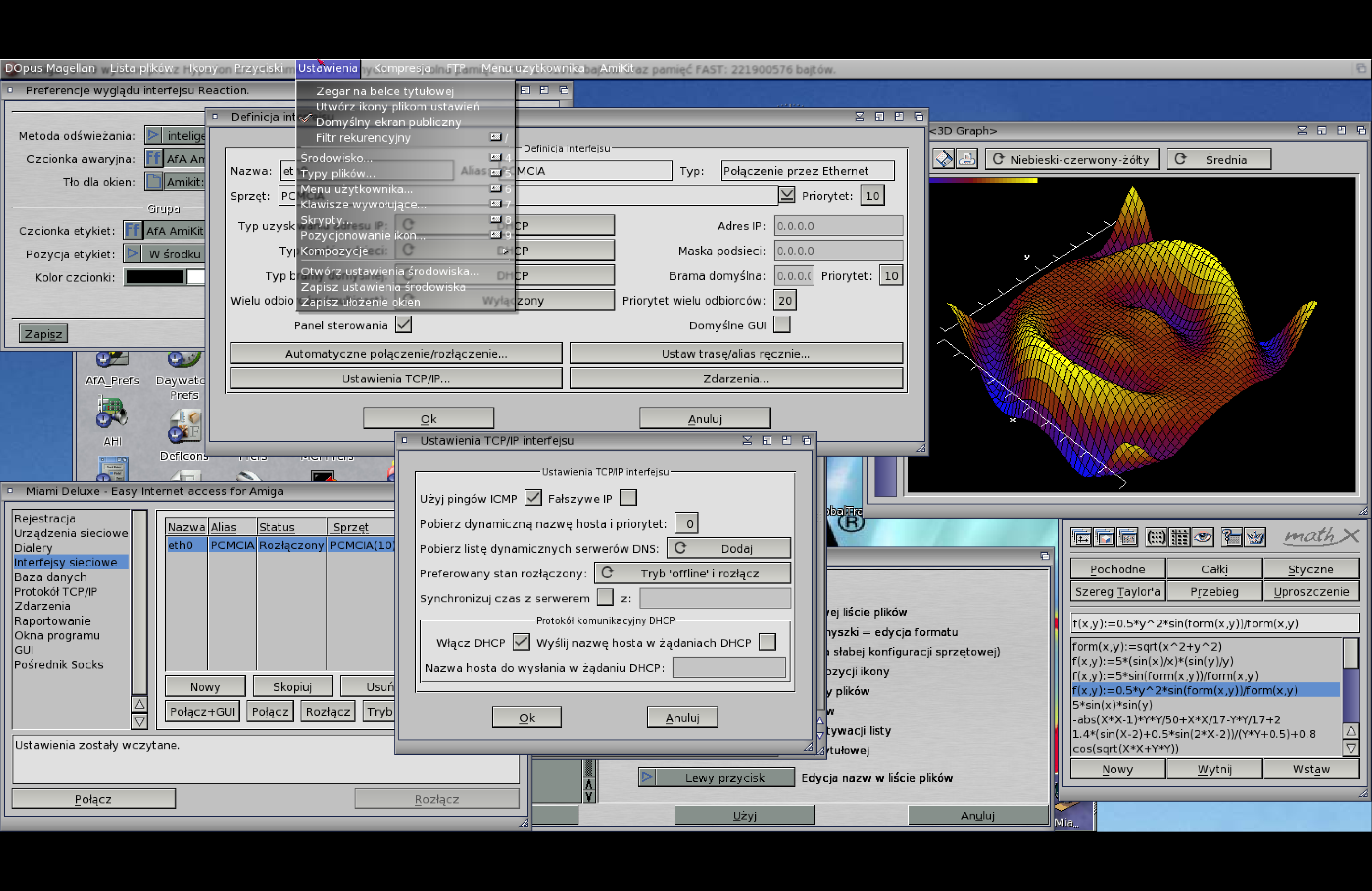Click the eye icon in mathX toolbar
Image resolution: width=1372 pixels, height=891 pixels.
coord(1203,537)
